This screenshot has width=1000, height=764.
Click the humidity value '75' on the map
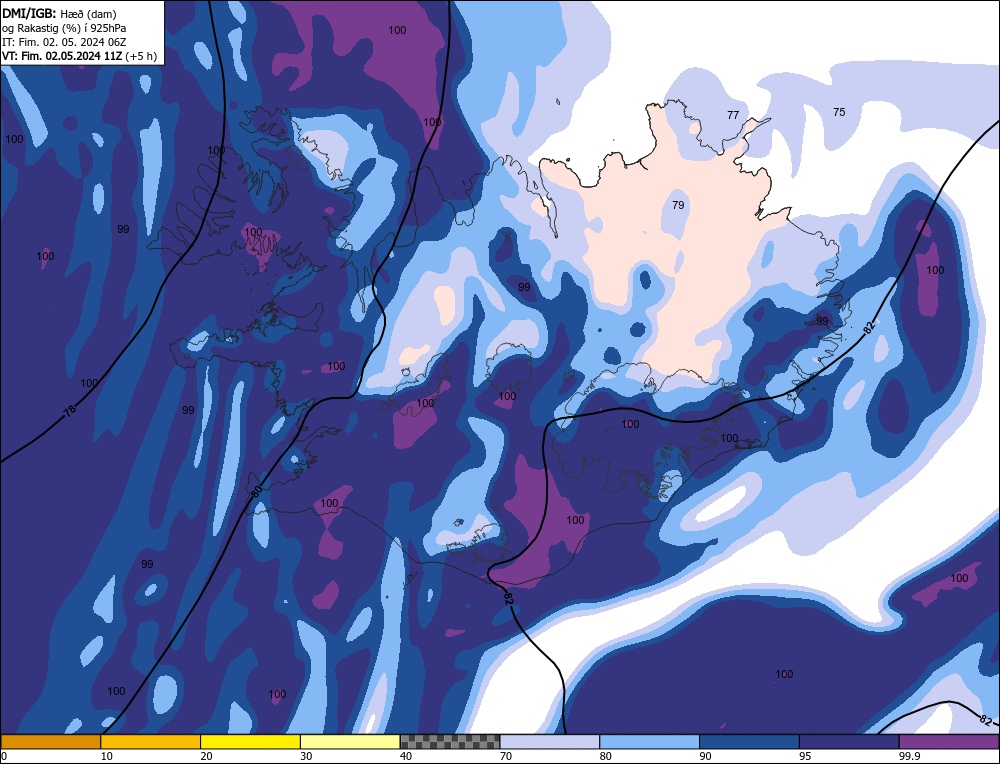point(839,112)
